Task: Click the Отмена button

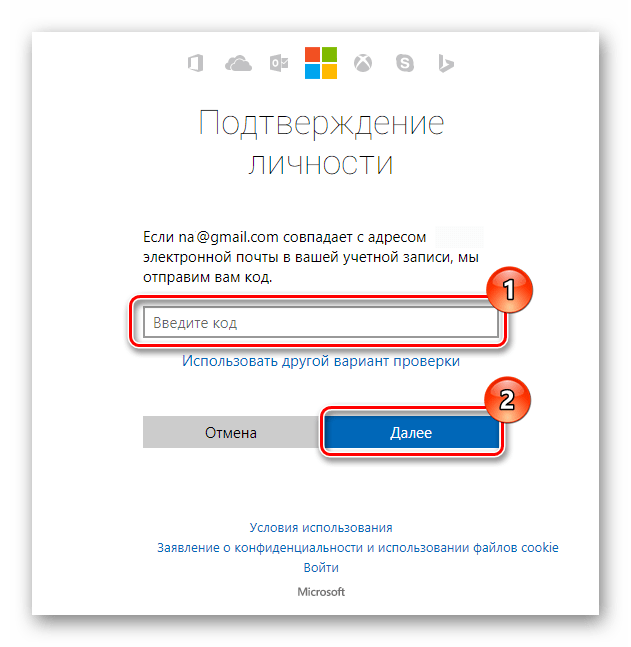Action: point(231,432)
